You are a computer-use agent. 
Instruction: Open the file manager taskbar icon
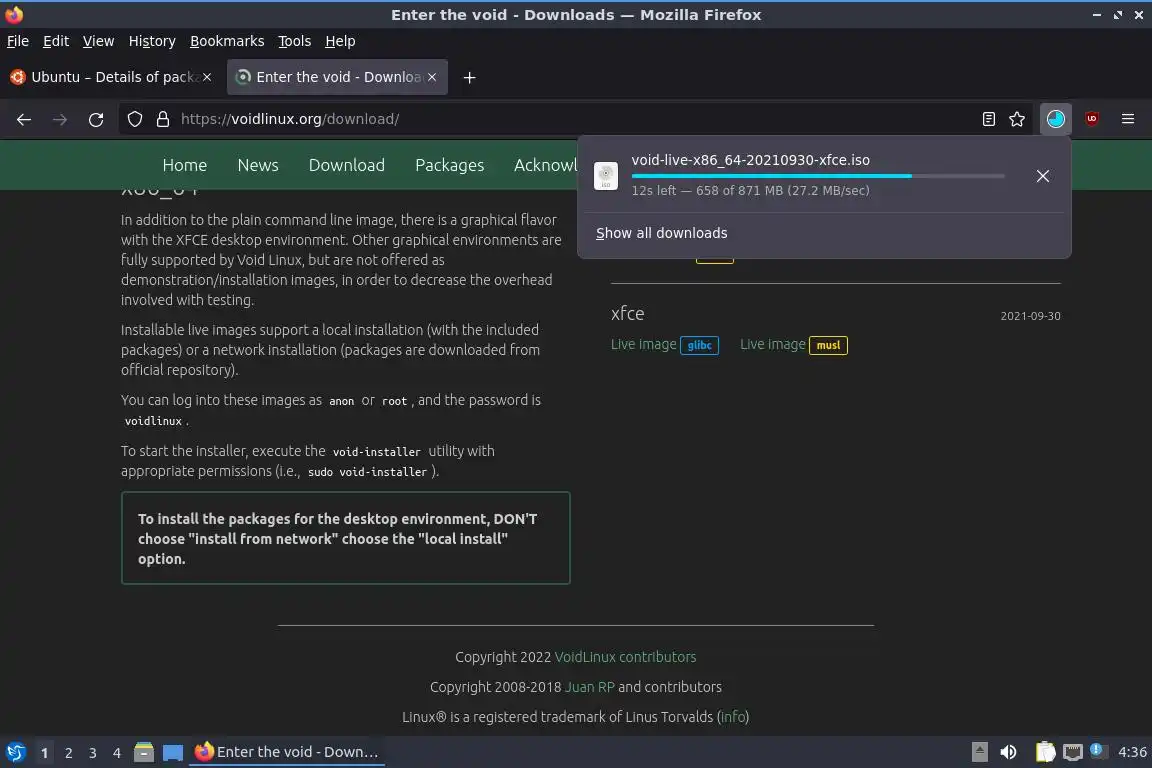point(144,752)
